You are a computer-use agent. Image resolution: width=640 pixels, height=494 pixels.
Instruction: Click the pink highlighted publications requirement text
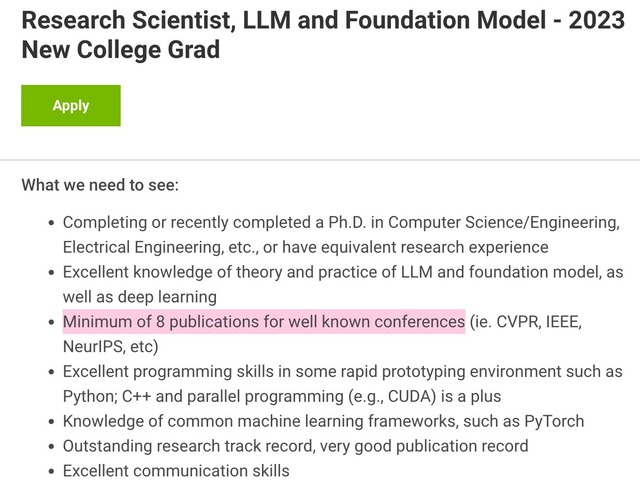[264, 322]
